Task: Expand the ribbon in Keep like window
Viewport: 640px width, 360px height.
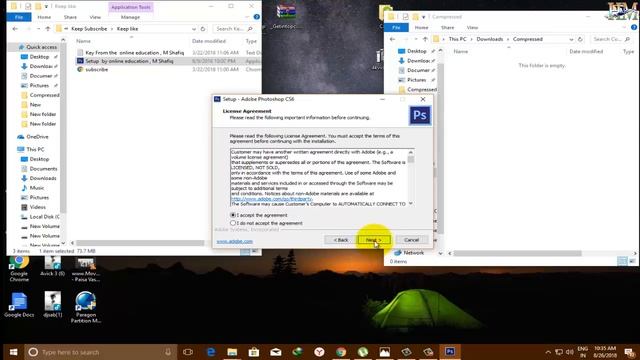Action: pyautogui.click(x=247, y=17)
